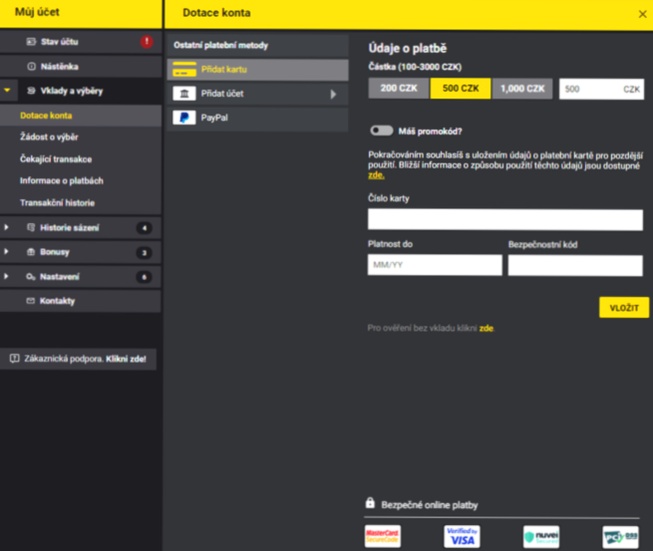Select the Přidat kartu payment method
Viewport: 653px width, 551px height.
pyautogui.click(x=258, y=70)
